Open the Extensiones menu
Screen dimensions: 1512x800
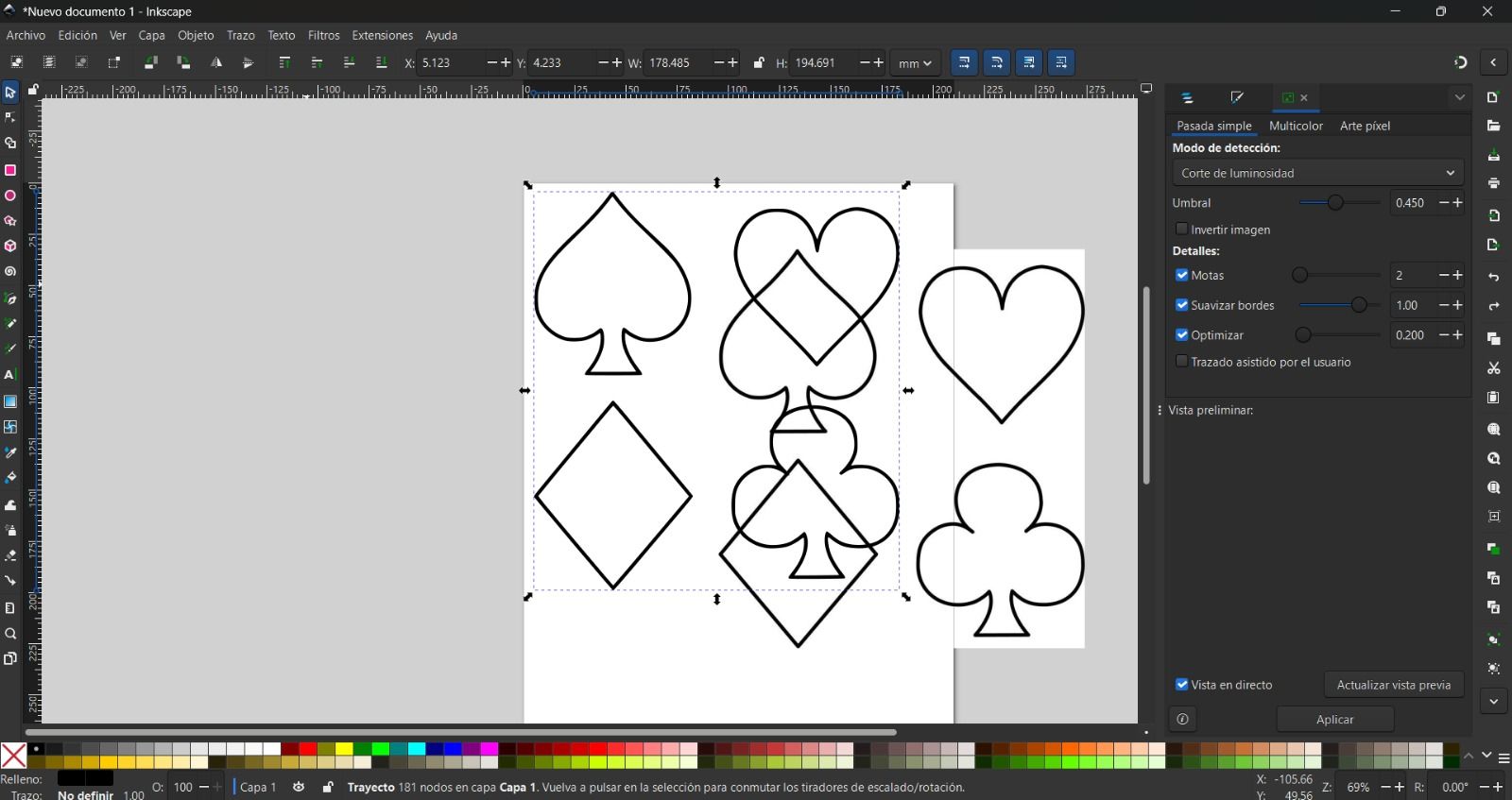382,35
